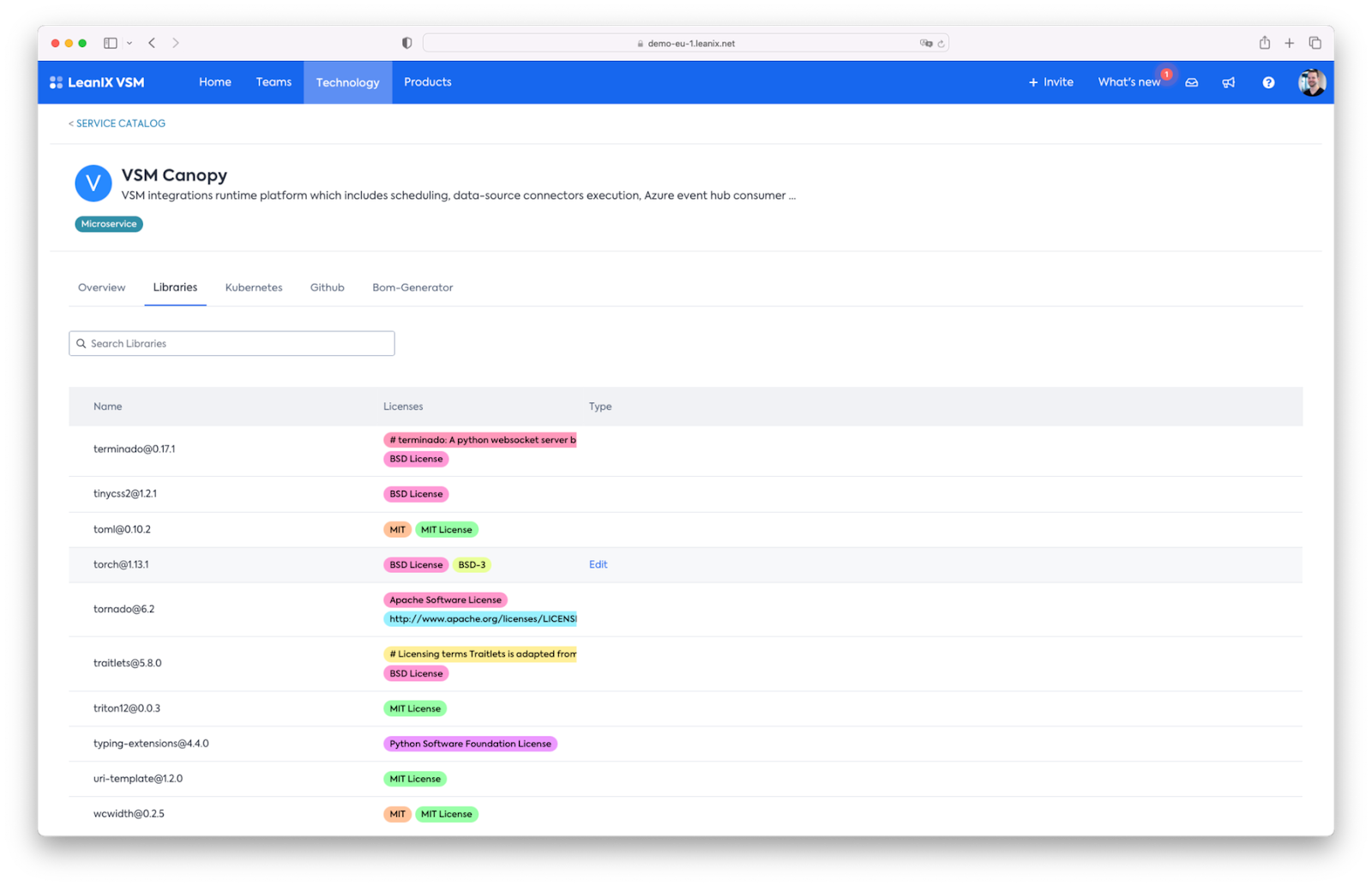Click the Apache Software License tag
The width and height of the screenshot is (1372, 886).
(x=446, y=600)
